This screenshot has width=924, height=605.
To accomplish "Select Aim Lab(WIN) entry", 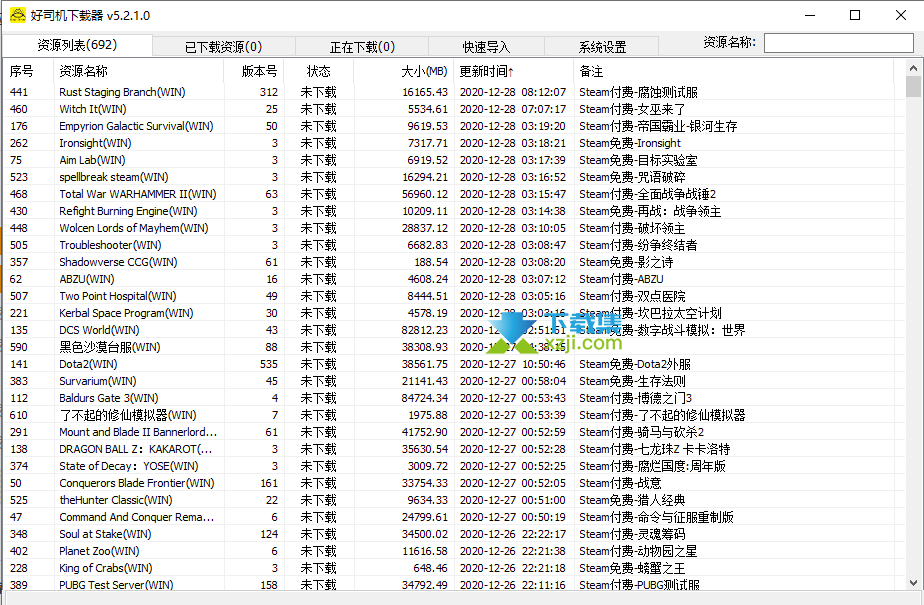I will pos(455,160).
